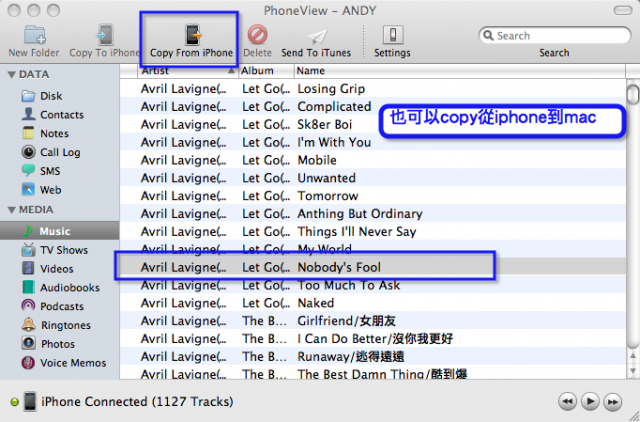Click the Play button
Viewport: 640px width, 422px height.
pos(590,402)
